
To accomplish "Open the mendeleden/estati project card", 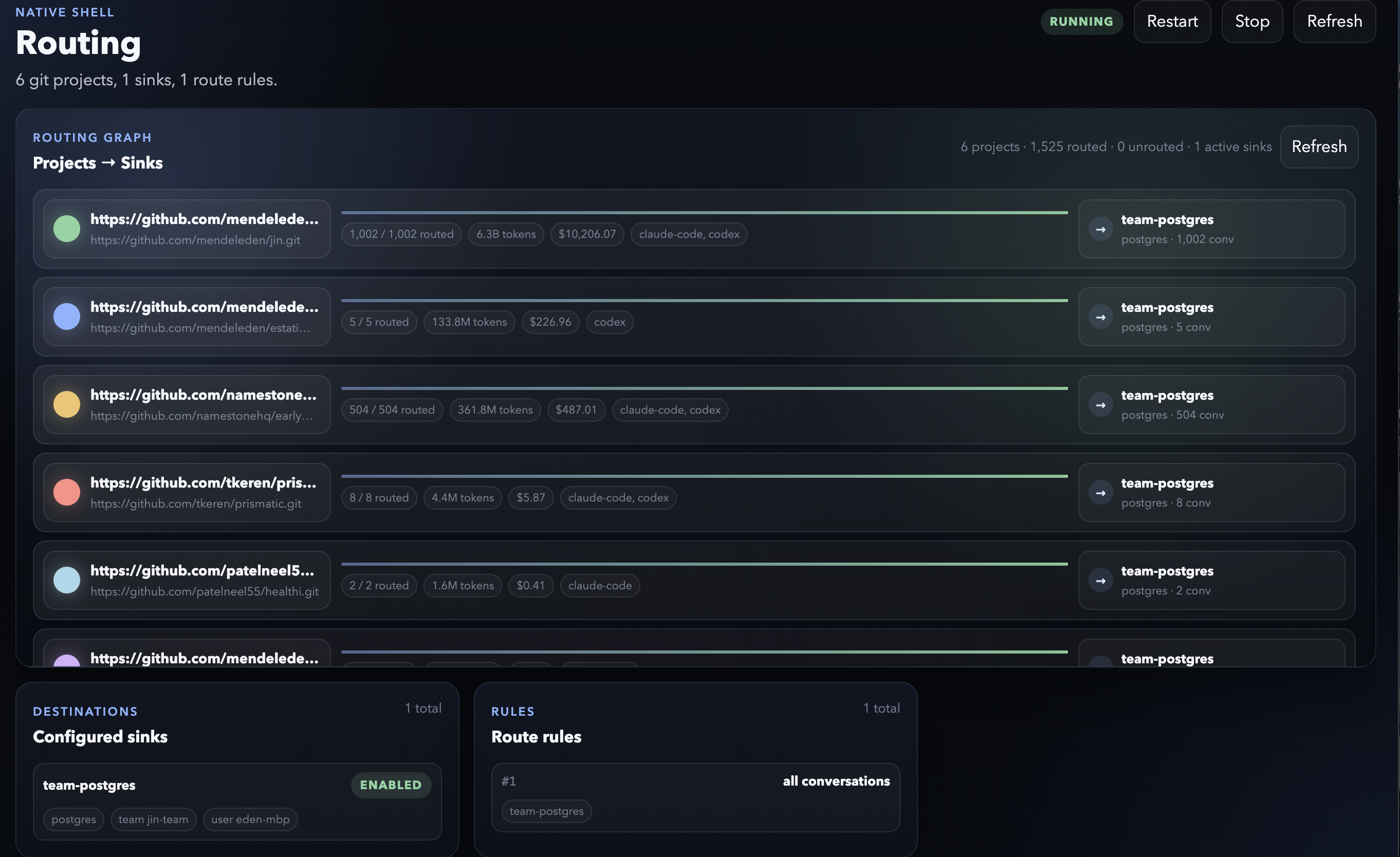I will tap(187, 317).
